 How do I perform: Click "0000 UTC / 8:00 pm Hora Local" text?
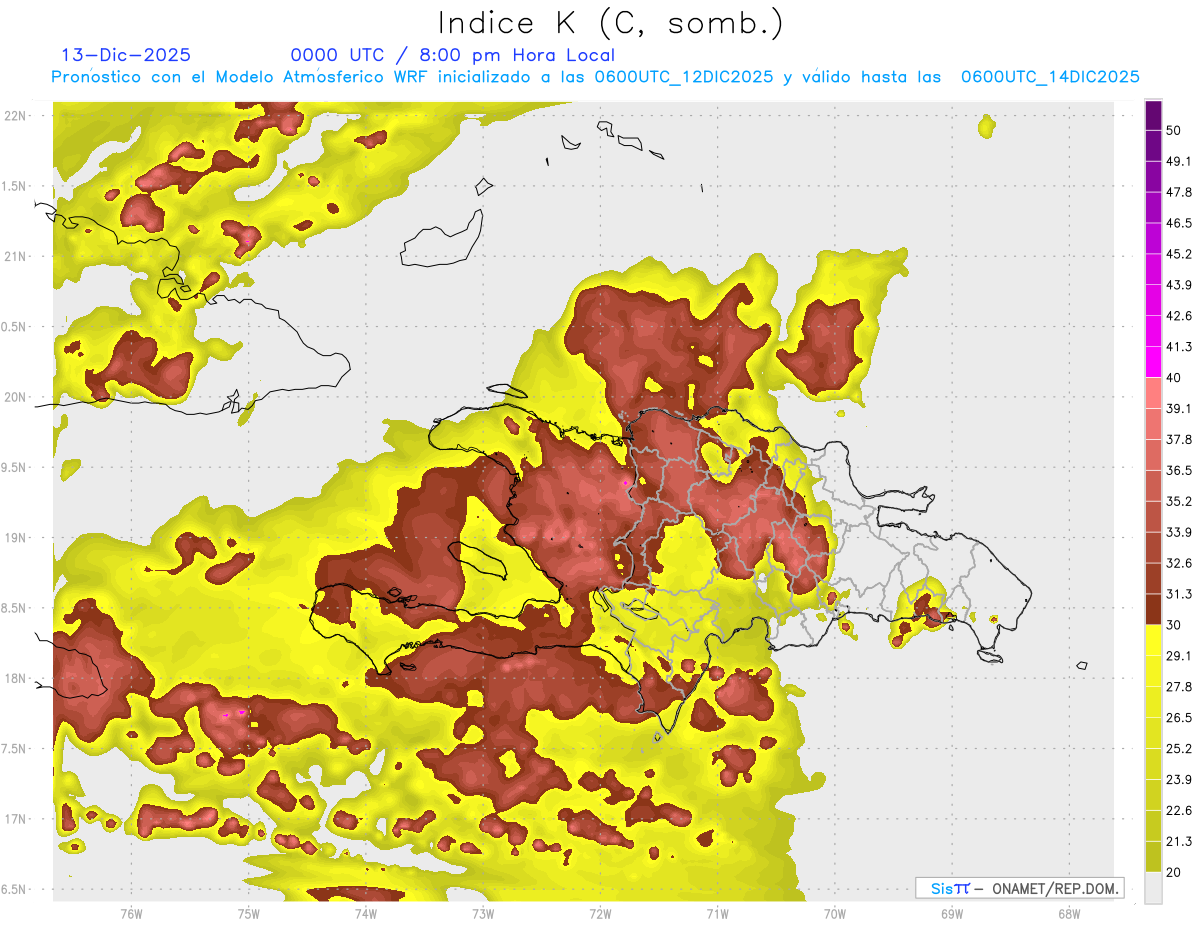[452, 55]
